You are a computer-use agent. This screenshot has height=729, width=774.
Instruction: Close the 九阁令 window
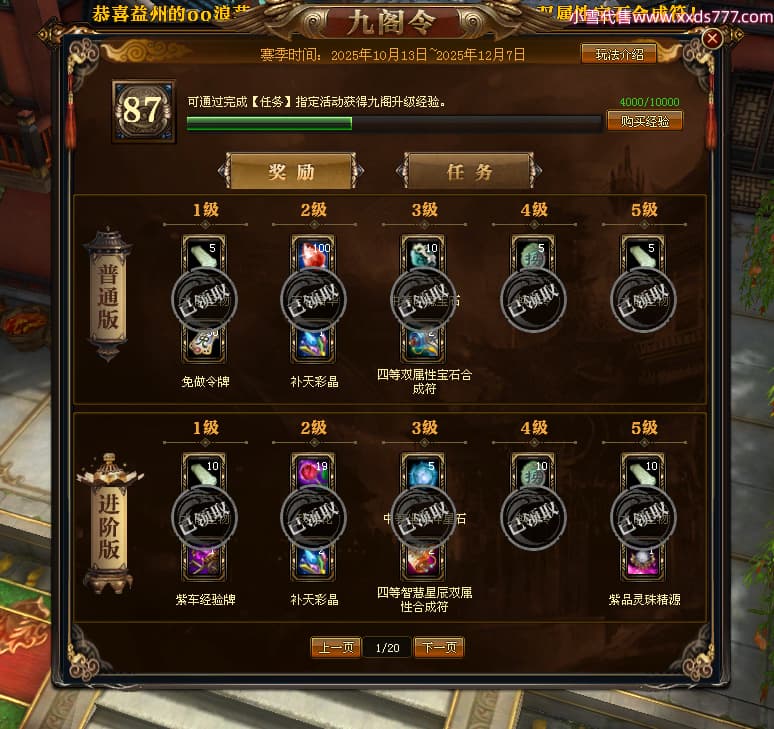click(712, 38)
